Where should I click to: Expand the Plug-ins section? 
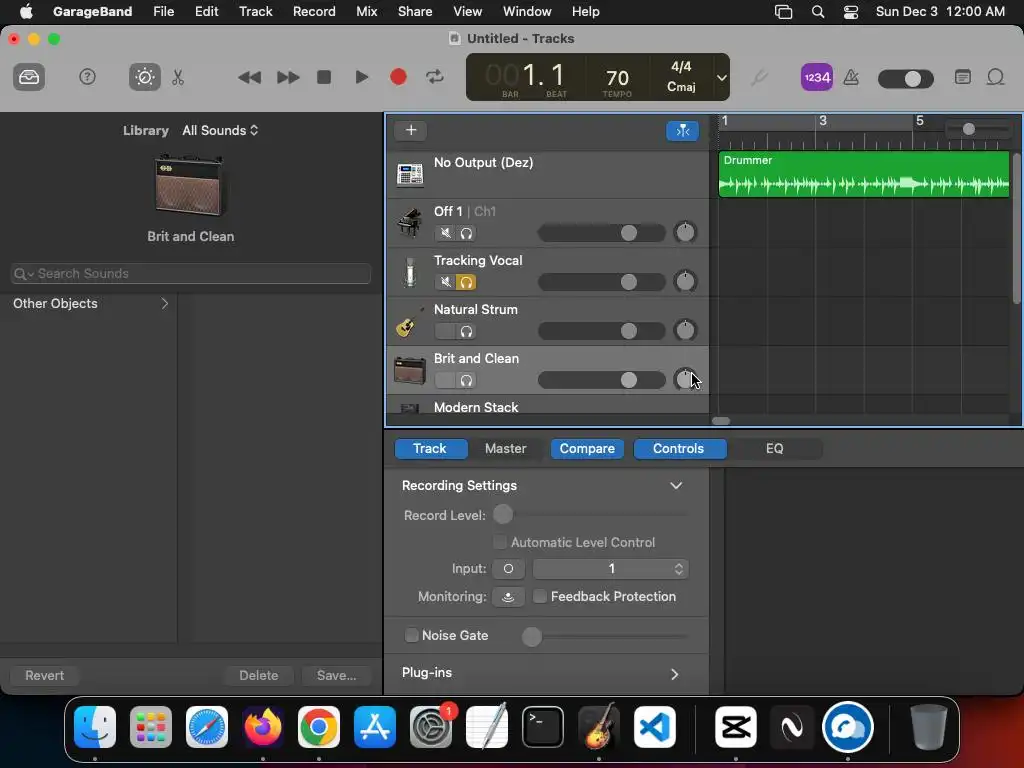[x=675, y=674]
